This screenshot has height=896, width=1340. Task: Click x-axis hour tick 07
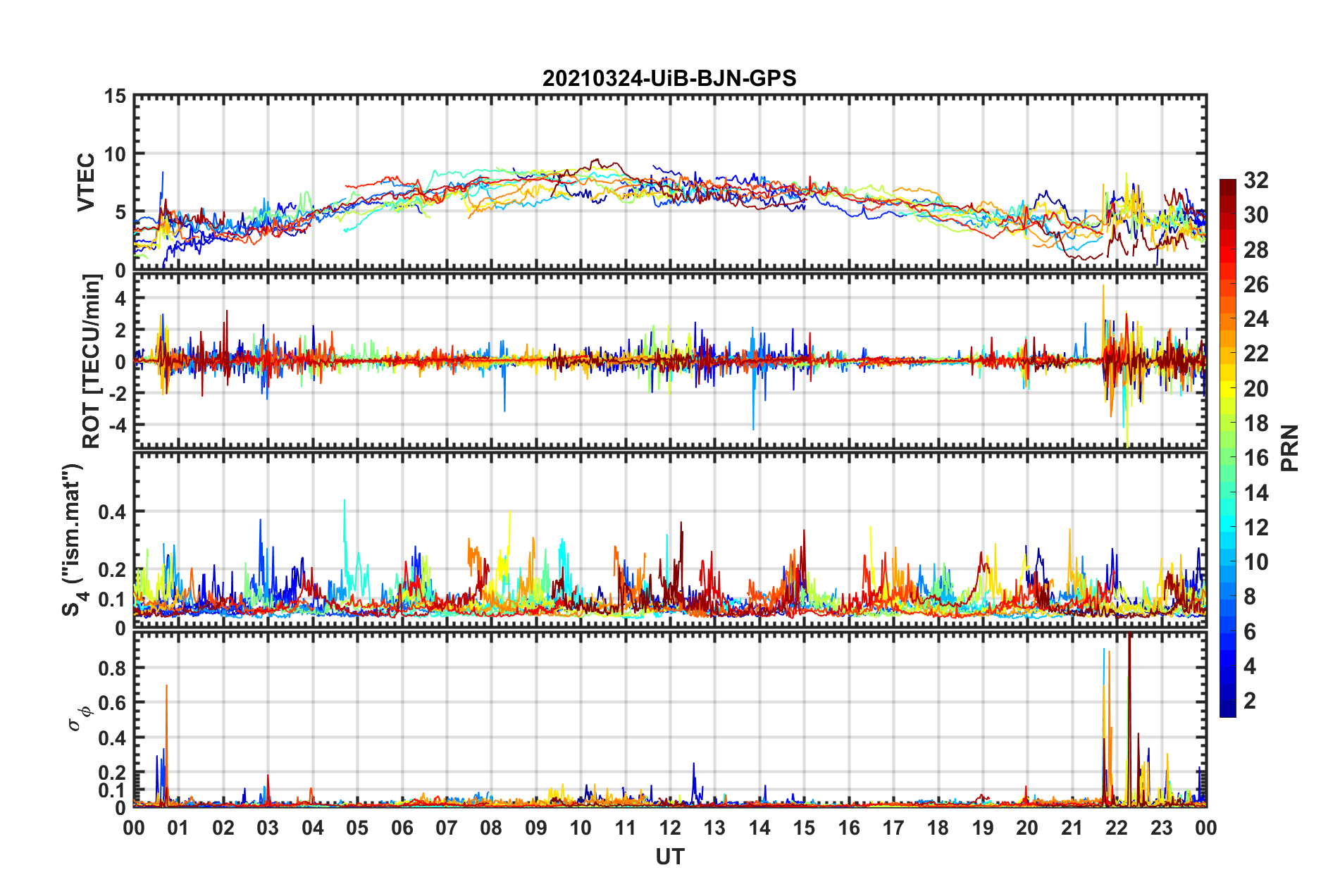[x=447, y=828]
